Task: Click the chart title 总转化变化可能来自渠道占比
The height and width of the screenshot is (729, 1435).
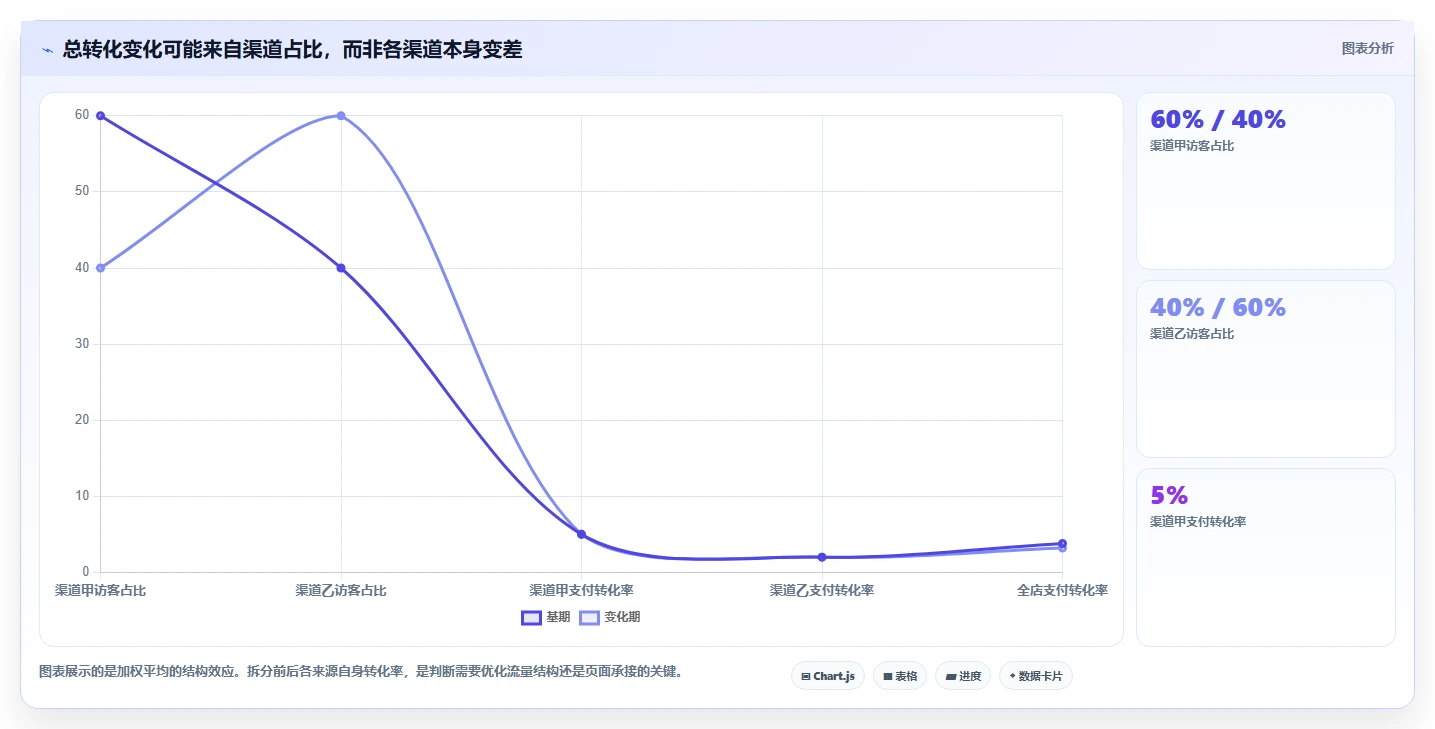Action: click(292, 49)
